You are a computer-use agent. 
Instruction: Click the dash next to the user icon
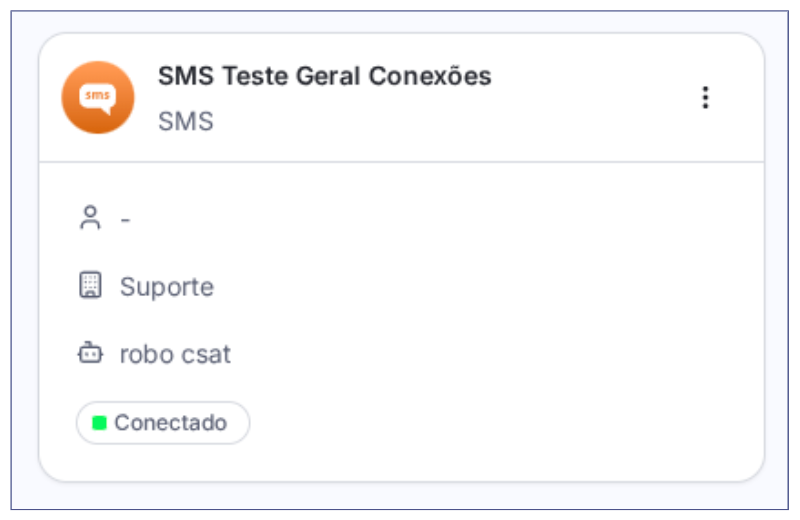point(126,219)
